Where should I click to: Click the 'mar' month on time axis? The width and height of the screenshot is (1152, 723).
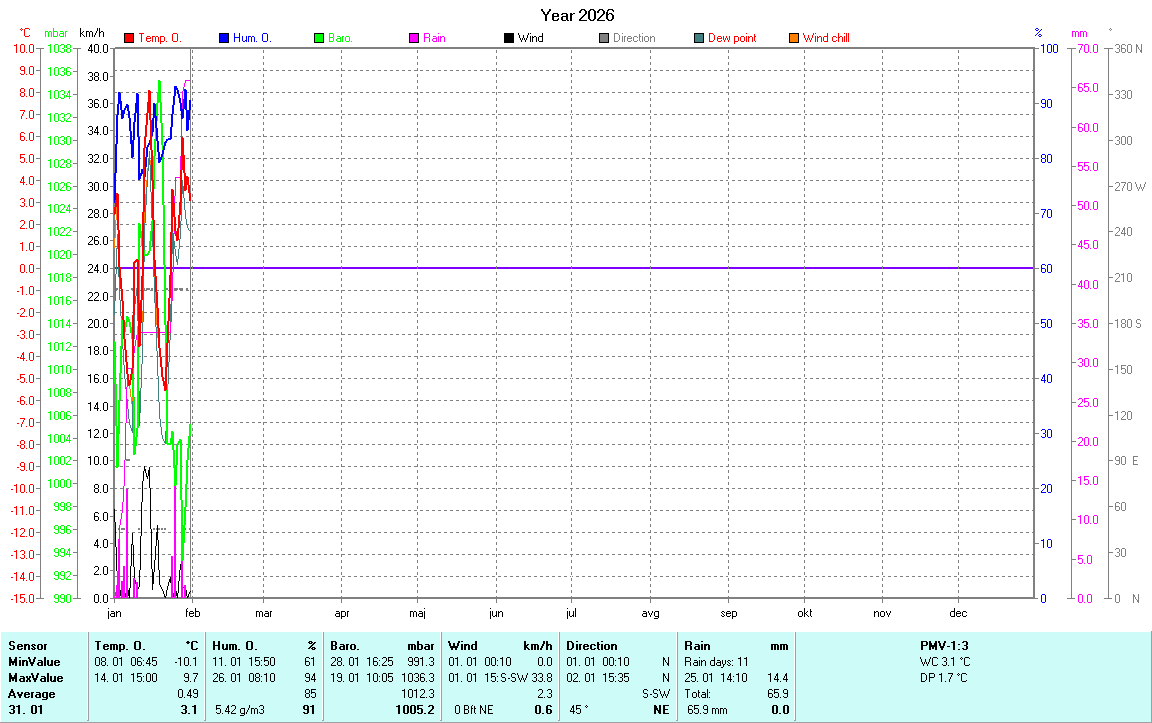click(x=264, y=613)
